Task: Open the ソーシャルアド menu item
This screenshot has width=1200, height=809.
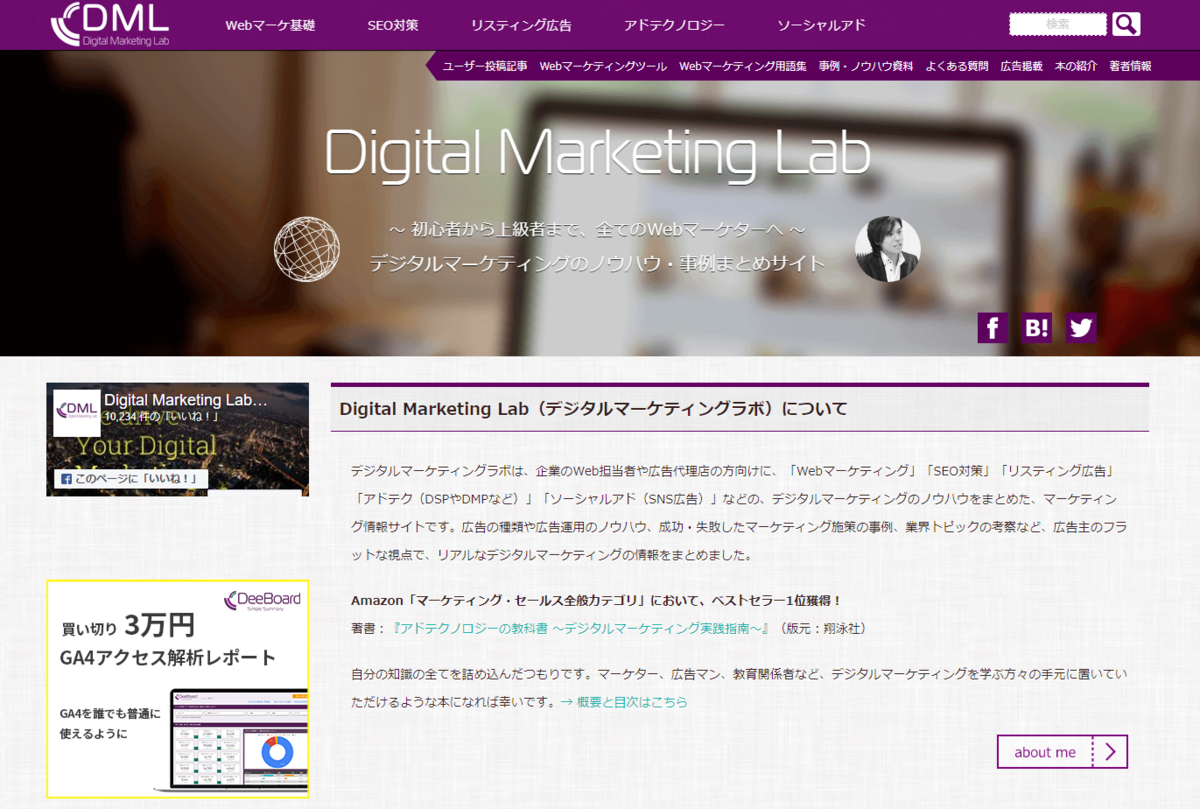Action: click(821, 23)
